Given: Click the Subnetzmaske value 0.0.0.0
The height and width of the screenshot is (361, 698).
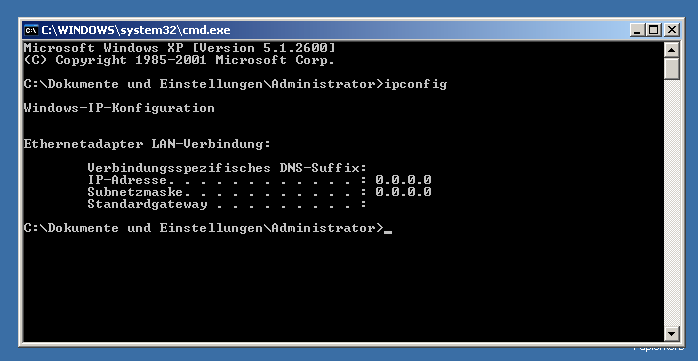Looking at the screenshot, I should point(403,192).
